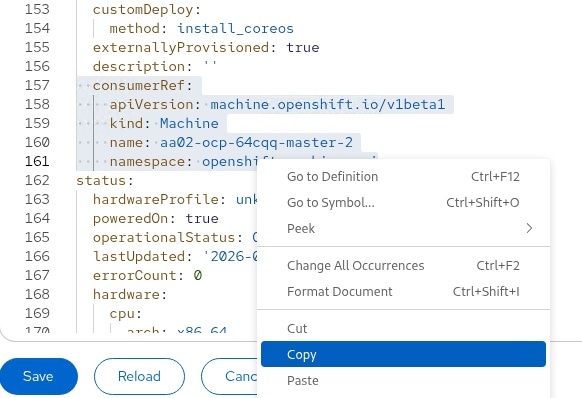Click the Machine kind value
582x398 pixels.
pyautogui.click(x=189, y=123)
